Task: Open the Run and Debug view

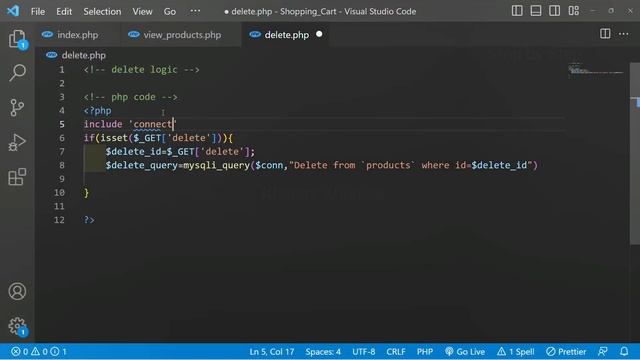Action: [x=17, y=142]
